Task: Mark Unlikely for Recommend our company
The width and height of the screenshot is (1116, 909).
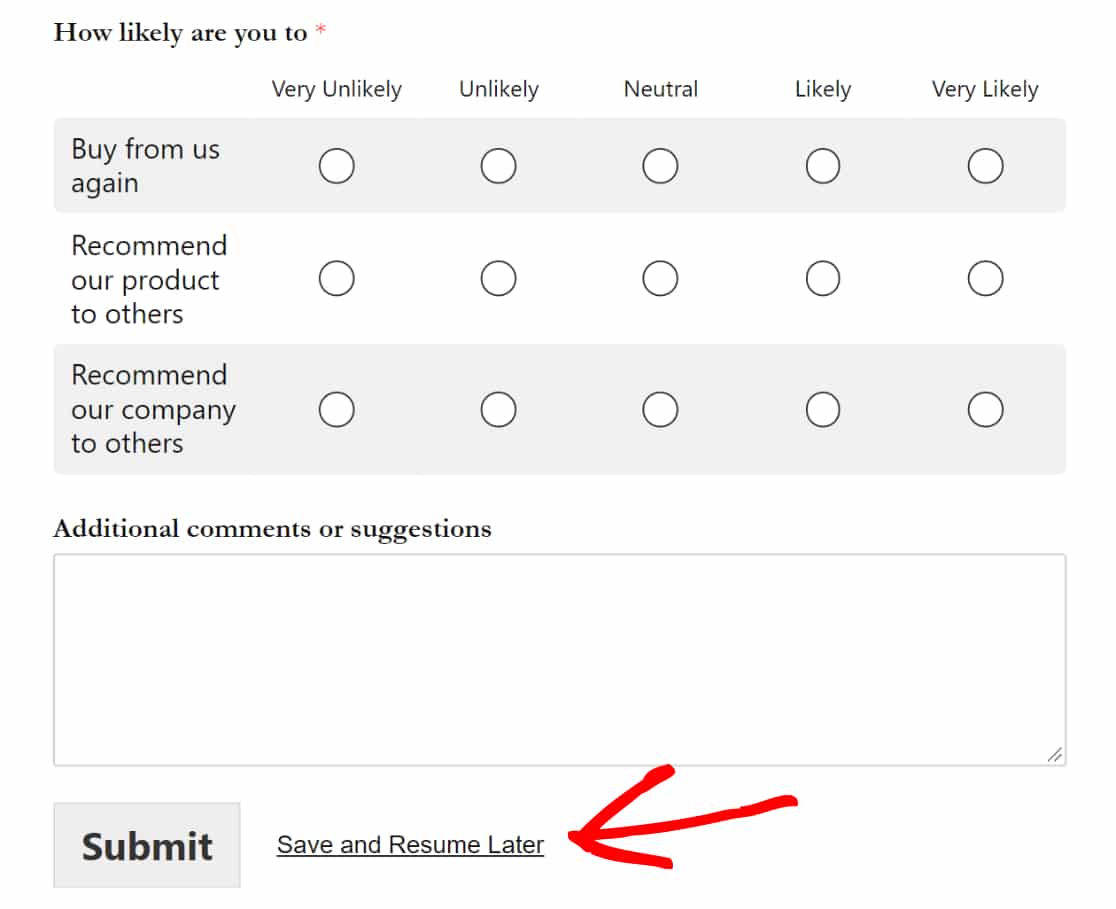Action: pyautogui.click(x=498, y=409)
